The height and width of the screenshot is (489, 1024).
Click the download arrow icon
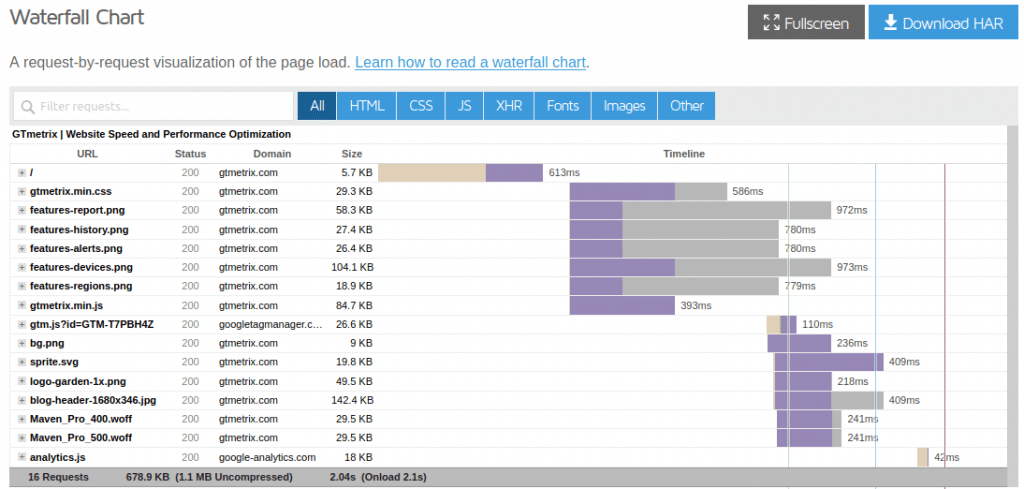tap(890, 23)
